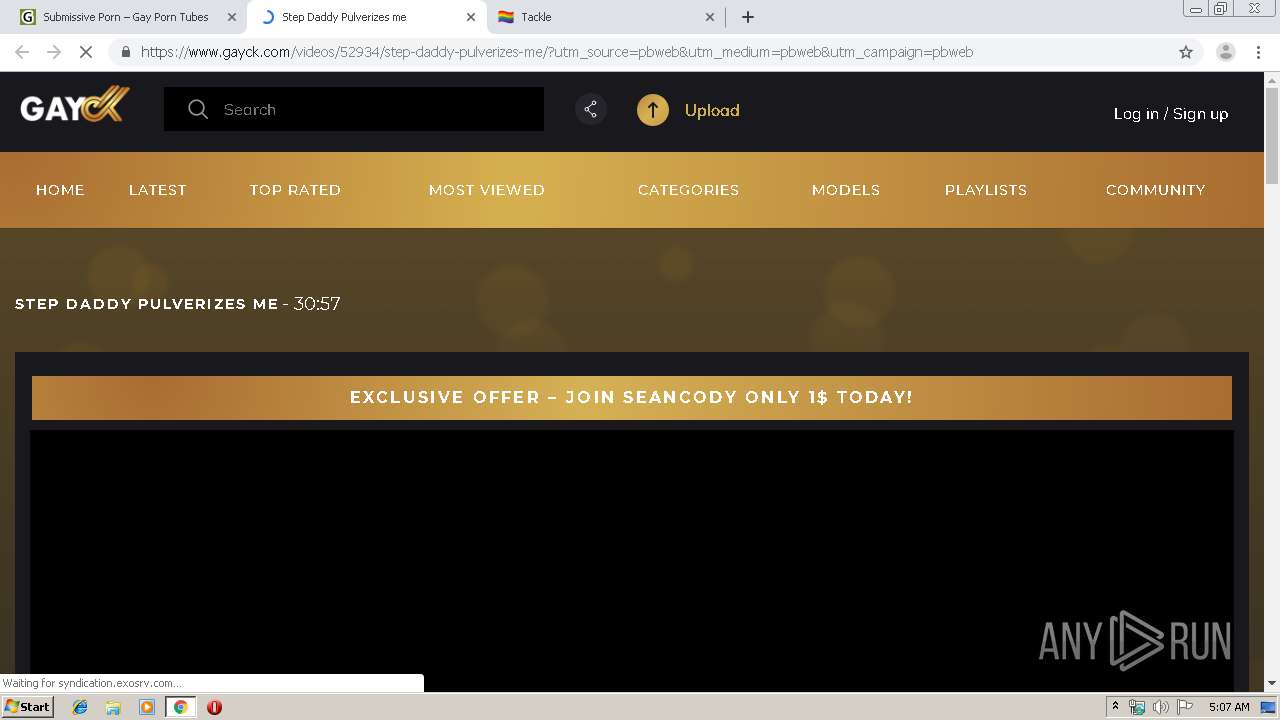
Task: Click the share icon button
Action: 591,110
